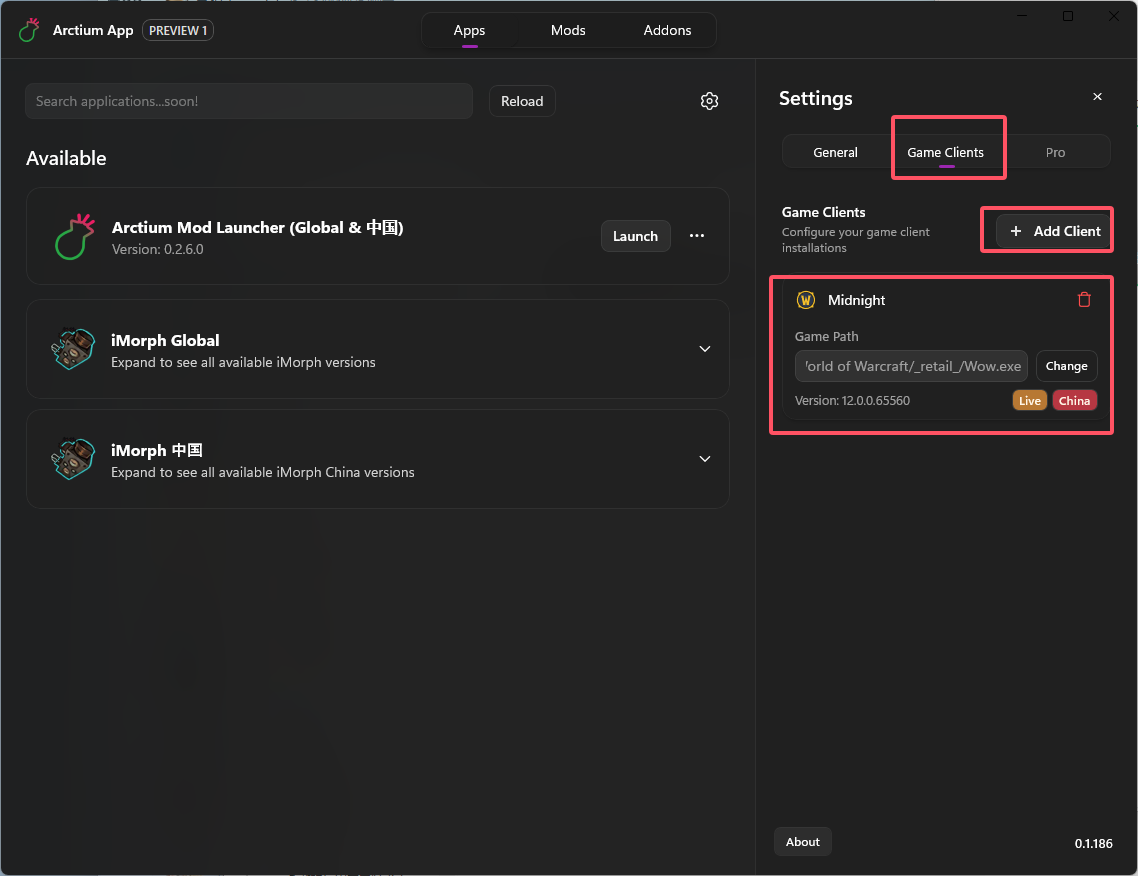The width and height of the screenshot is (1138, 876).
Task: Click the iMorph Global app icon
Action: coord(73,350)
